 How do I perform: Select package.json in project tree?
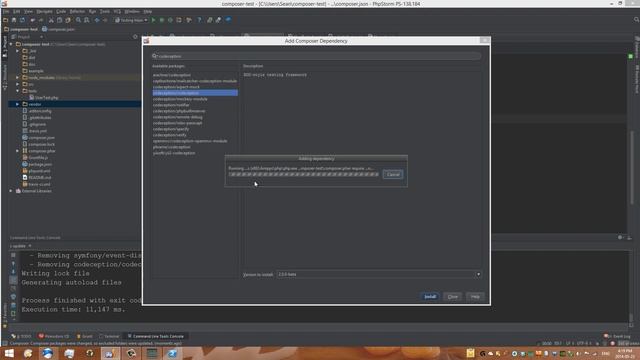click(37, 164)
